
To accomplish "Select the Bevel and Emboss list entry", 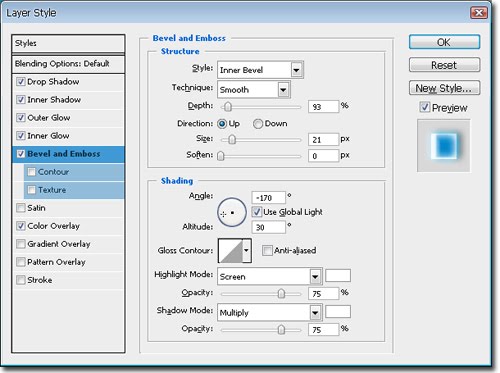I will [68, 154].
